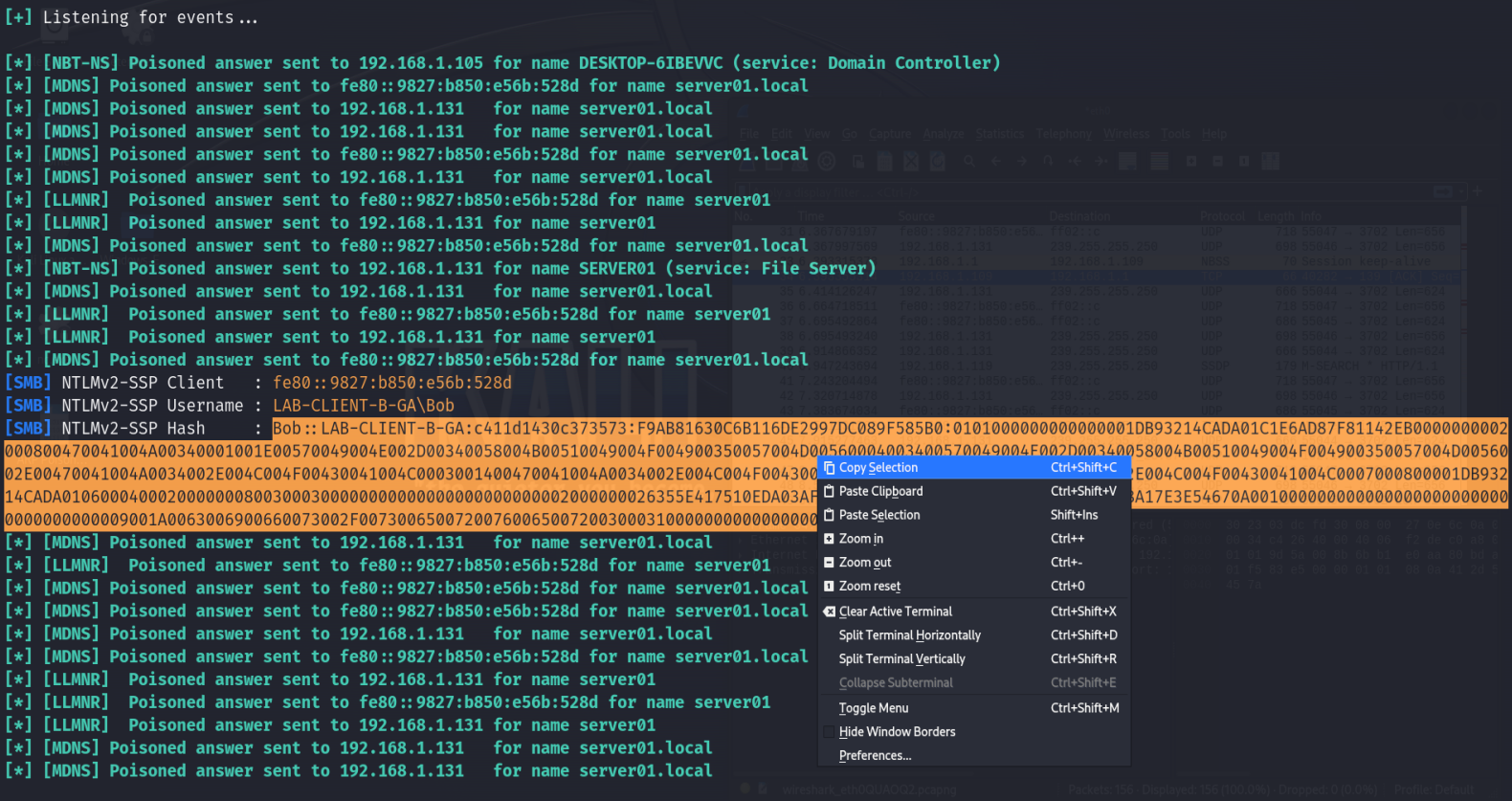Viewport: 1512px width, 801px height.
Task: Click the Clear Active Terminal erase icon
Action: 829,612
